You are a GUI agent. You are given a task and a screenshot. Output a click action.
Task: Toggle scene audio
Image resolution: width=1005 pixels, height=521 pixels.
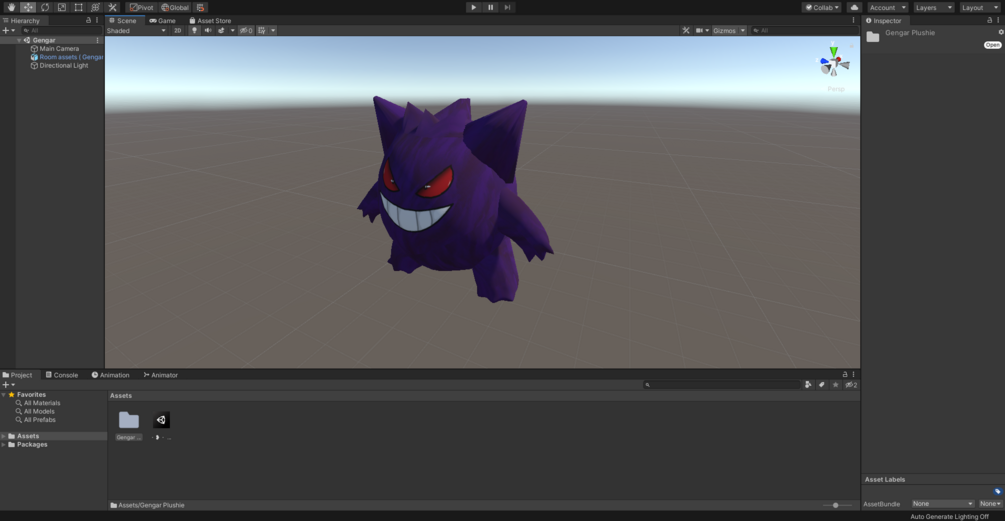(208, 30)
